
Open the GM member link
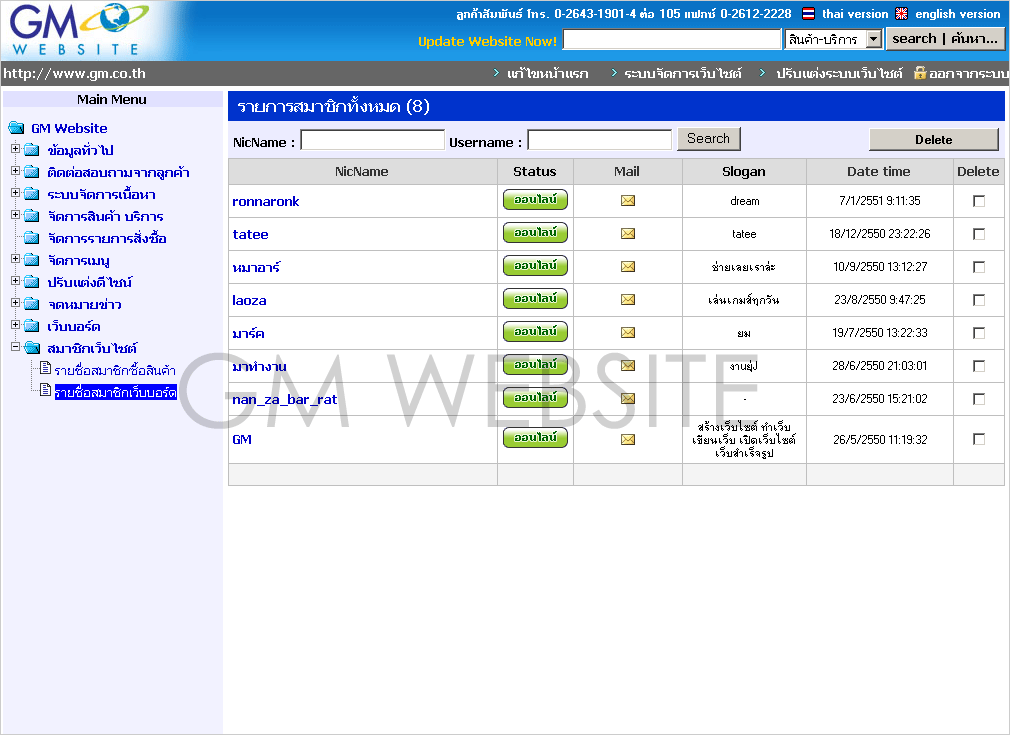[x=242, y=439]
